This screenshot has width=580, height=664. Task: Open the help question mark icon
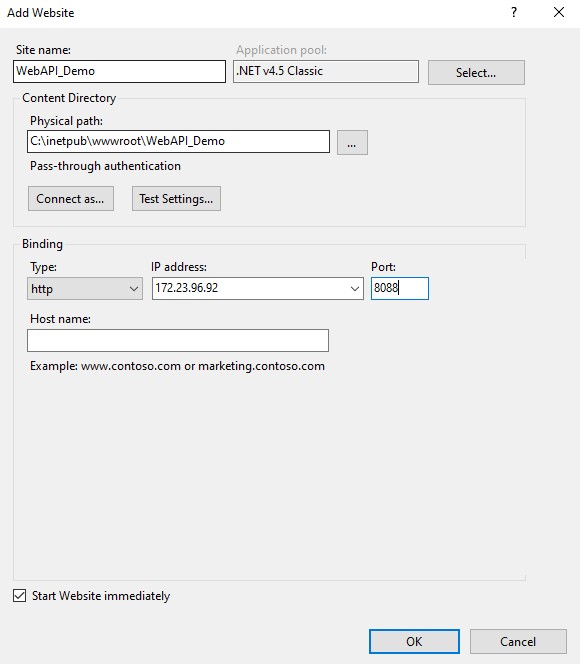514,12
